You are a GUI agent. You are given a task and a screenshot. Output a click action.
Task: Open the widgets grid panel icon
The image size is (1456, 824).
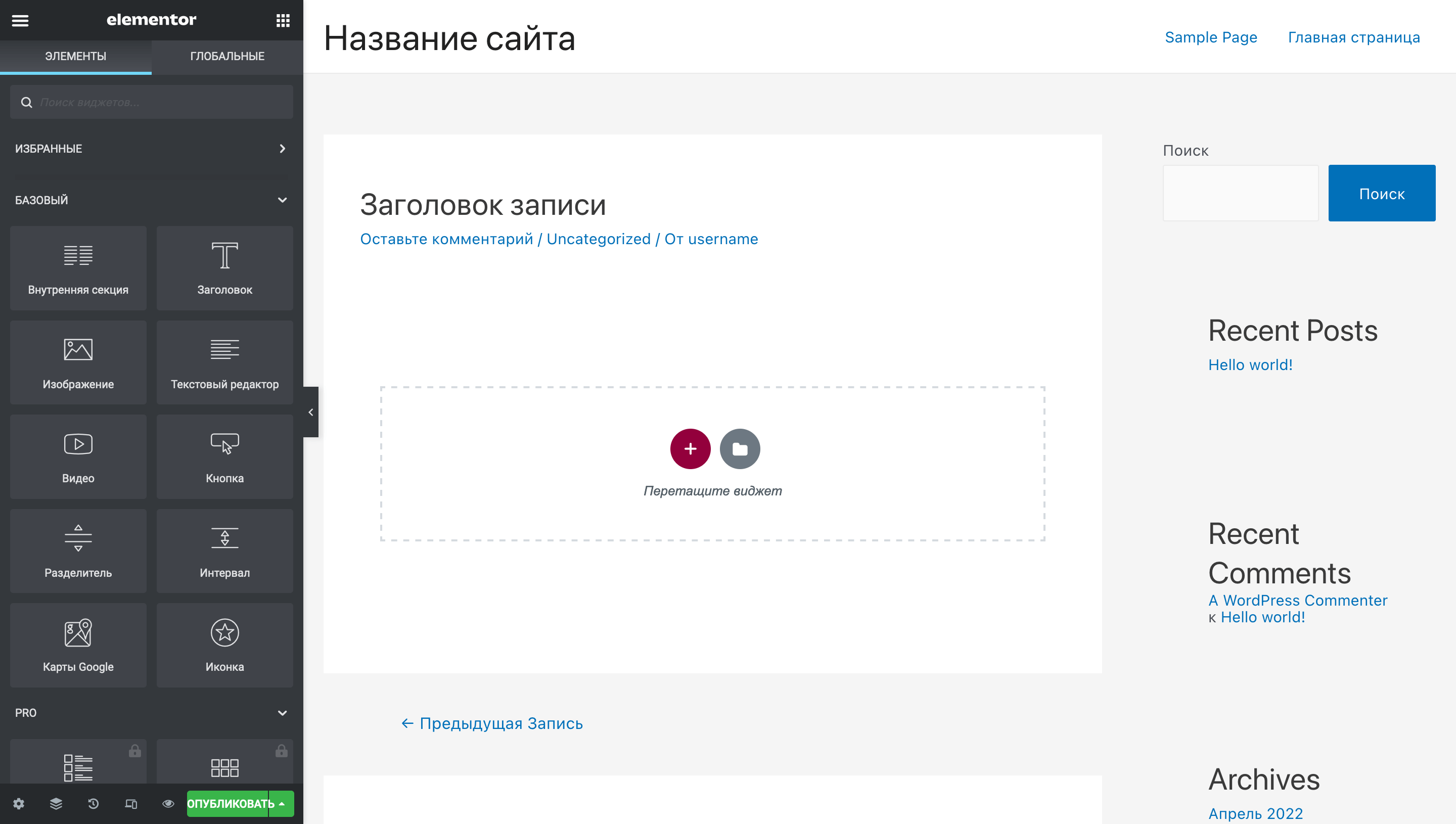click(283, 20)
